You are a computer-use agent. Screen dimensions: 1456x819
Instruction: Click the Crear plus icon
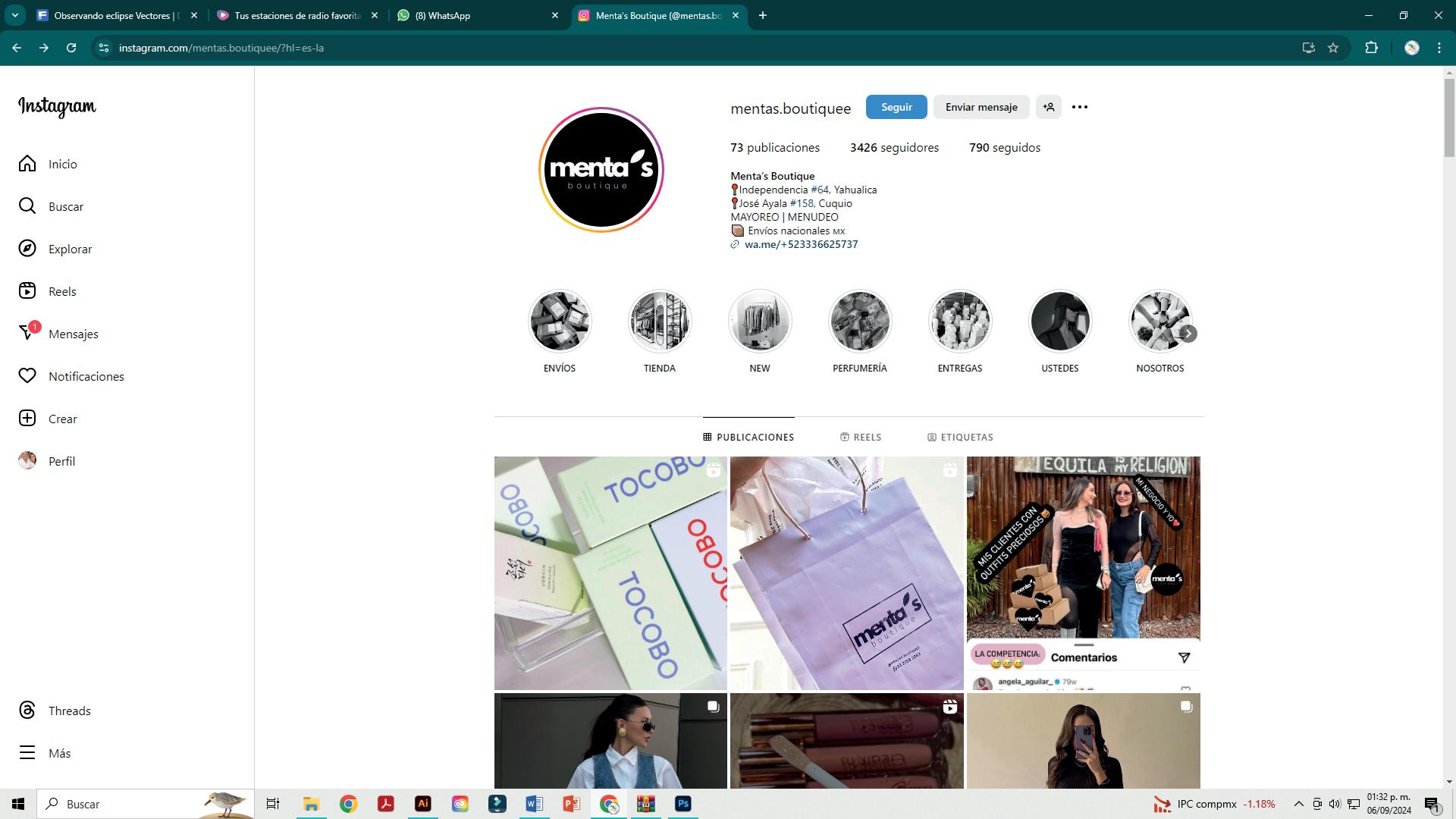pos(27,419)
